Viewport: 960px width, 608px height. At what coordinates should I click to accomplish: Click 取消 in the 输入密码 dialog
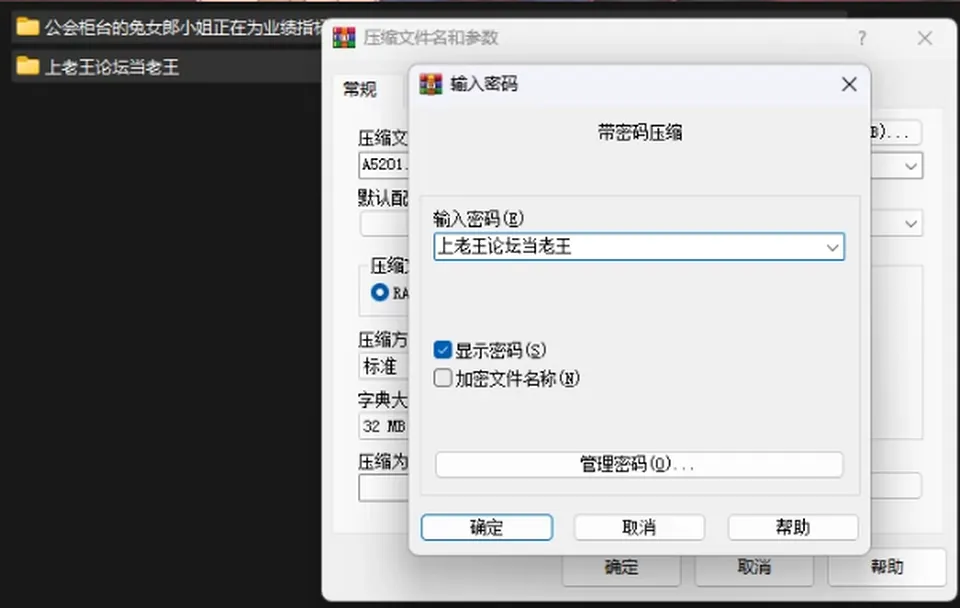tap(639, 527)
